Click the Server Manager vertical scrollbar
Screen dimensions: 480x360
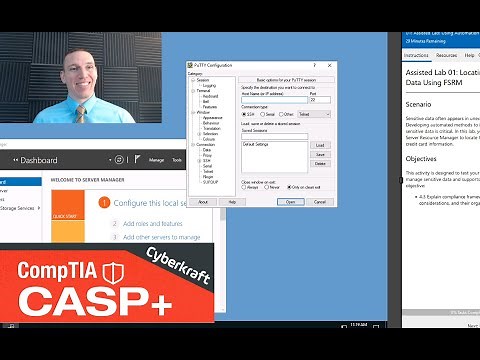pos(222,260)
